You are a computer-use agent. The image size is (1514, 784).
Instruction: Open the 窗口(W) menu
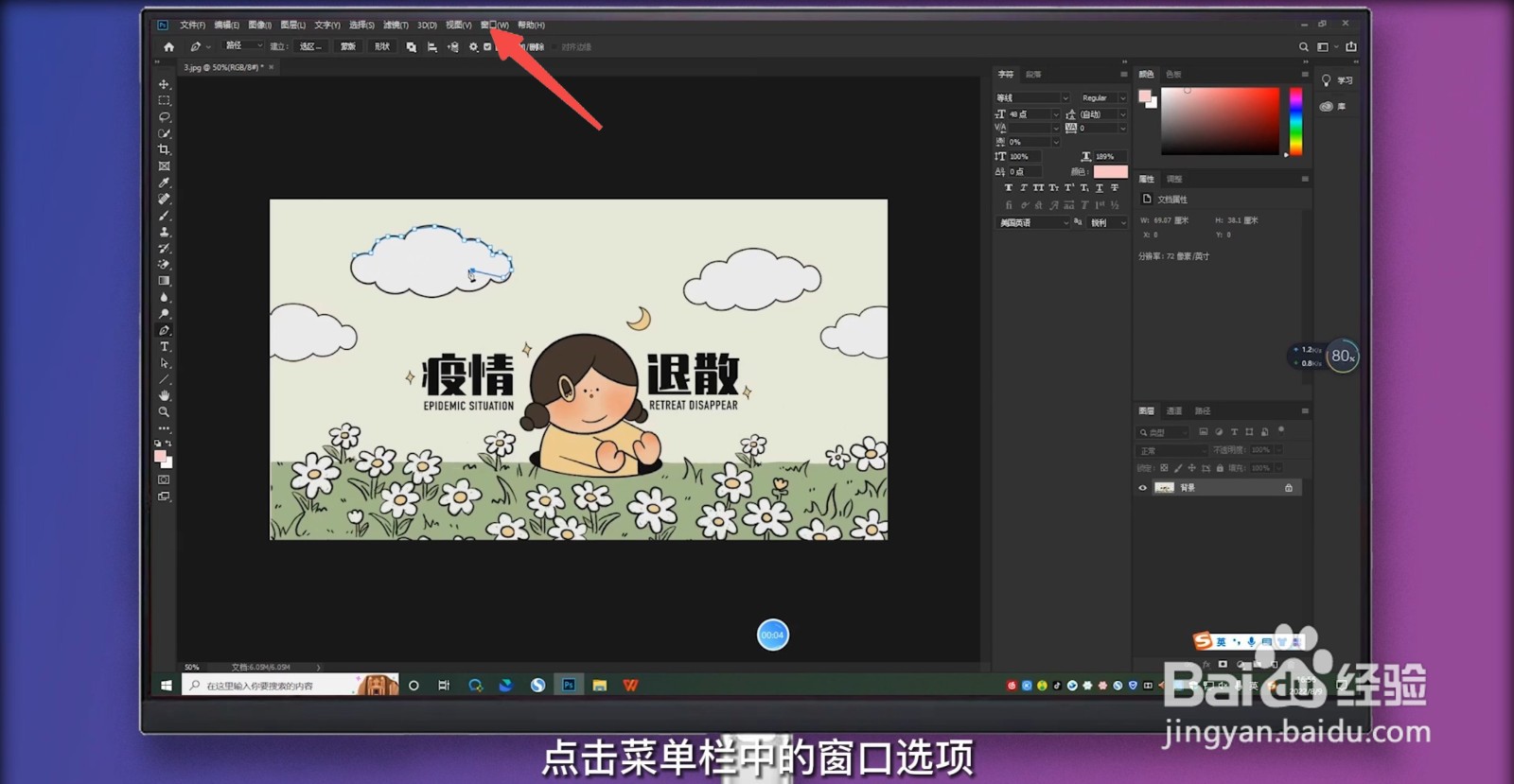click(x=495, y=25)
